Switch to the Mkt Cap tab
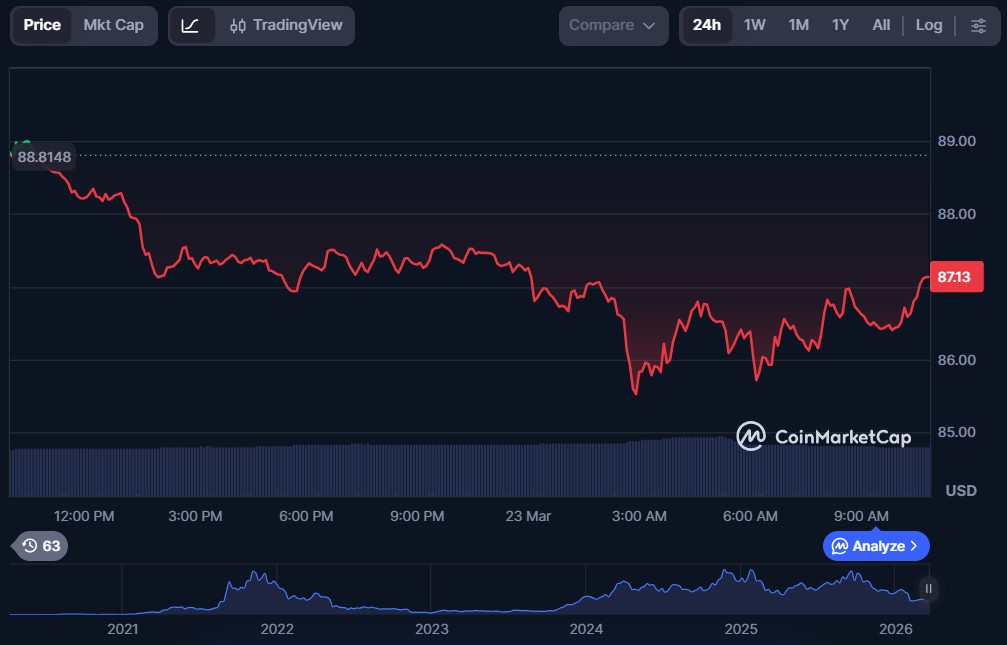Image resolution: width=1007 pixels, height=645 pixels. pyautogui.click(x=113, y=25)
